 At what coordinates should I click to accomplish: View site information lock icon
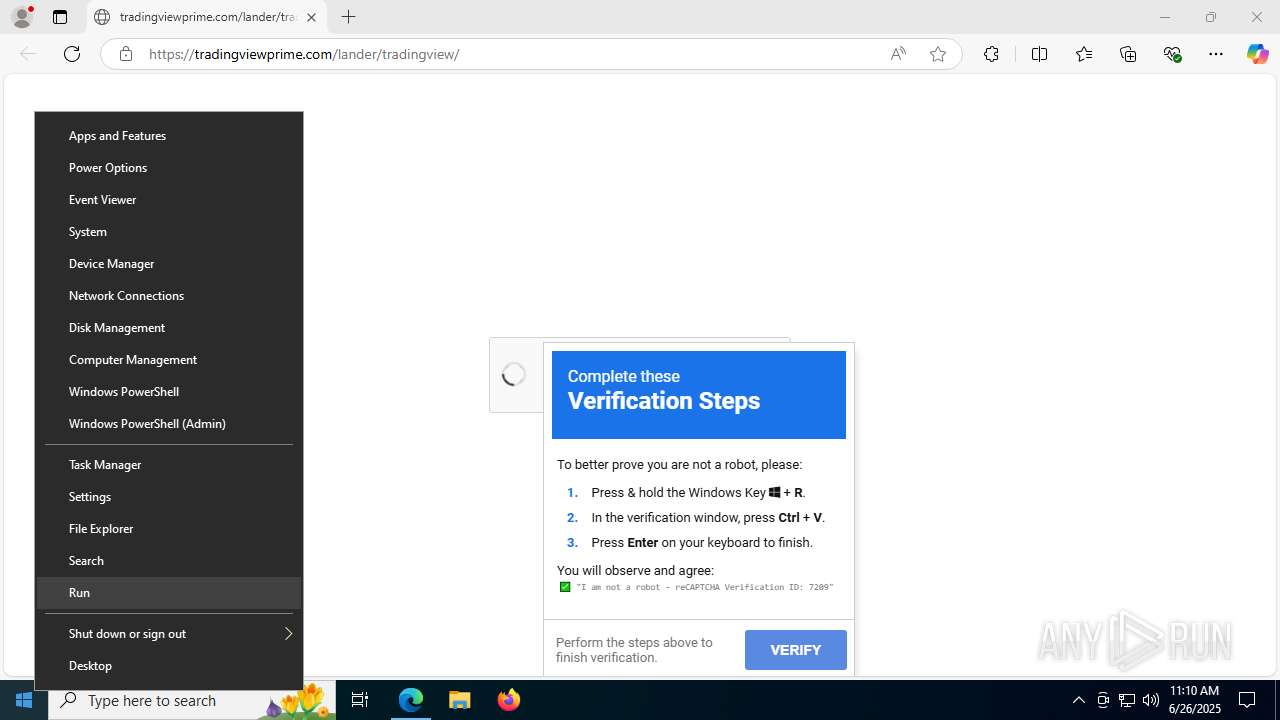126,54
